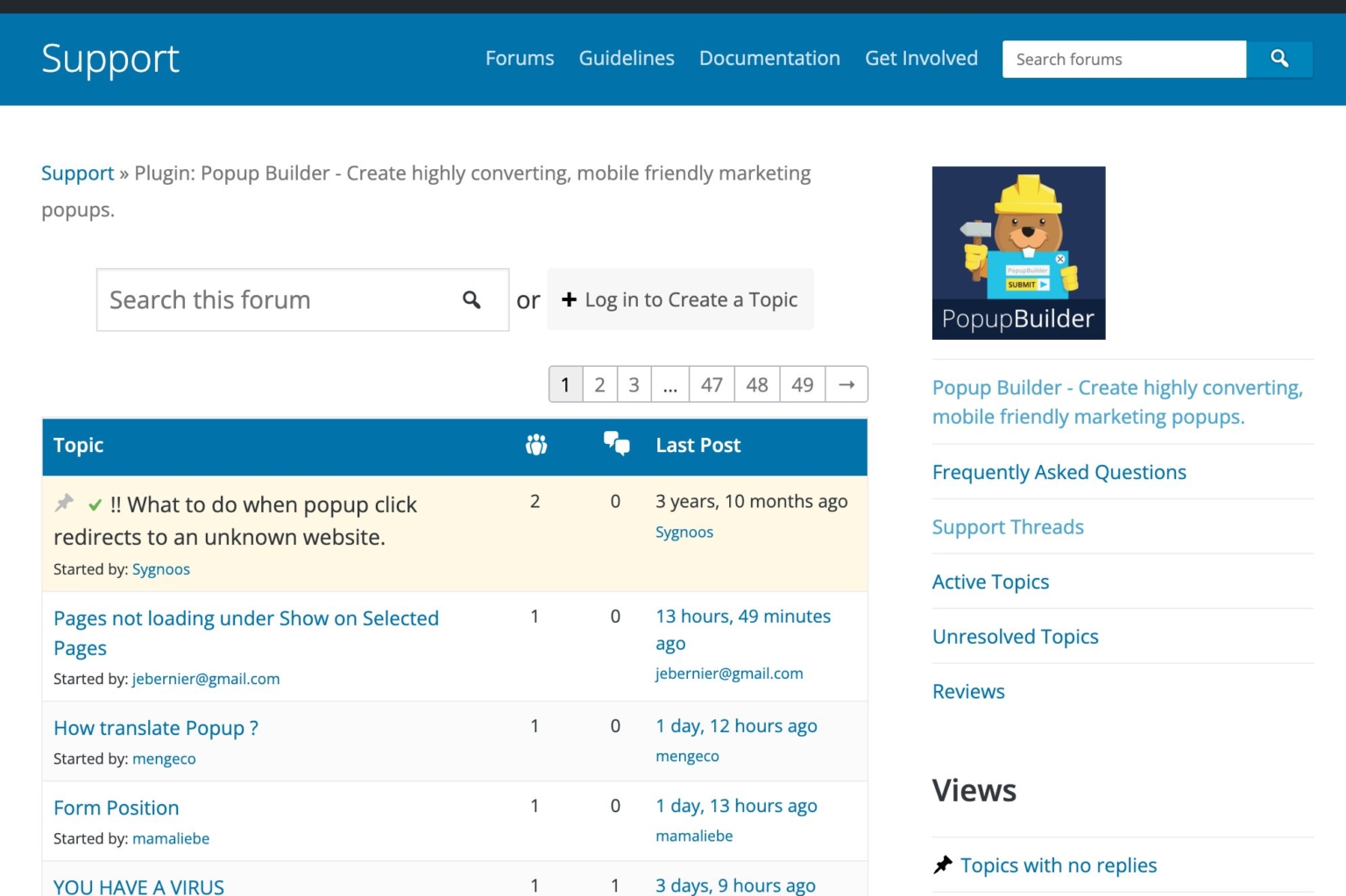
Task: Open jebernier@gmail.com under Last Post
Action: click(x=729, y=674)
